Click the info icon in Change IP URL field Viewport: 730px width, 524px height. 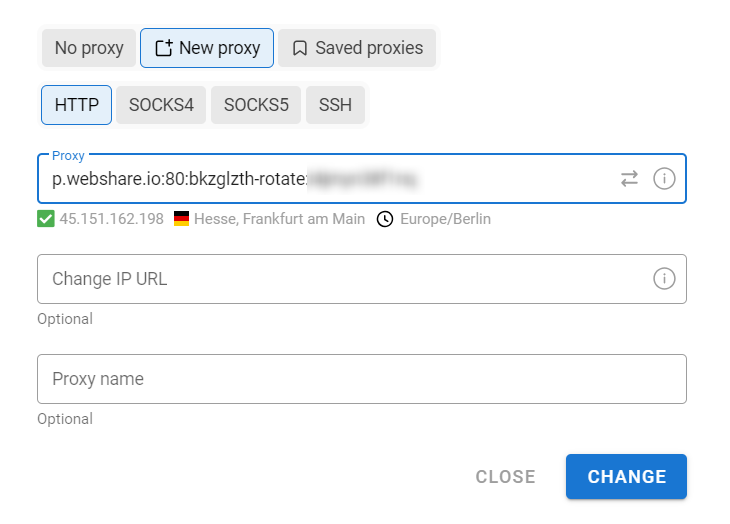[664, 279]
